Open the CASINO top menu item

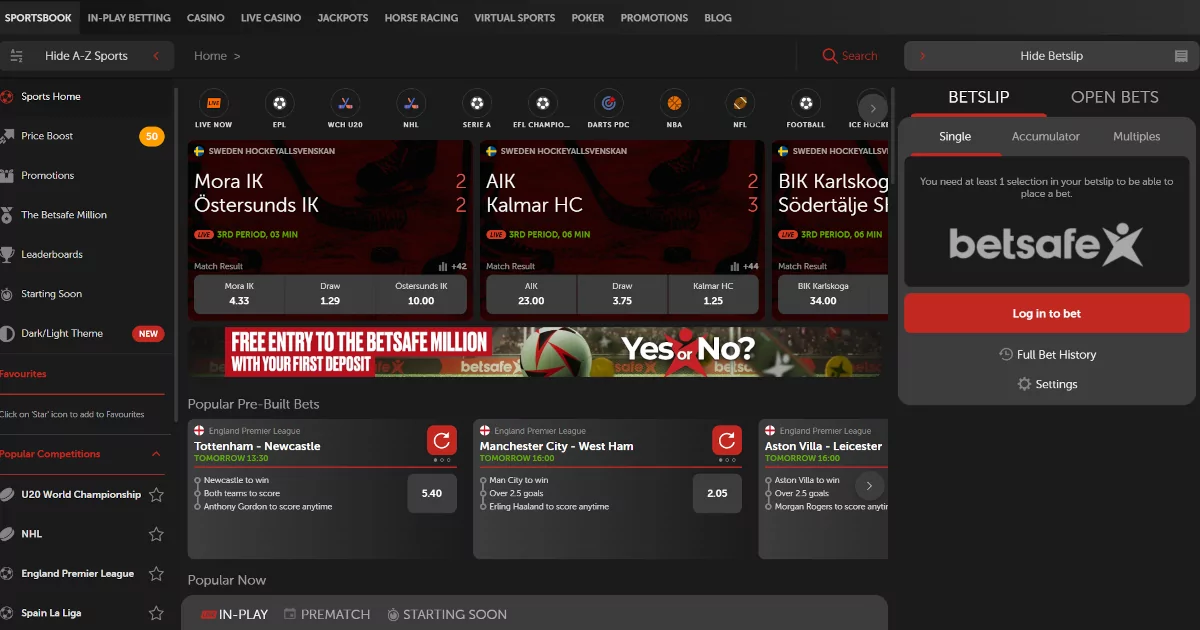(206, 18)
